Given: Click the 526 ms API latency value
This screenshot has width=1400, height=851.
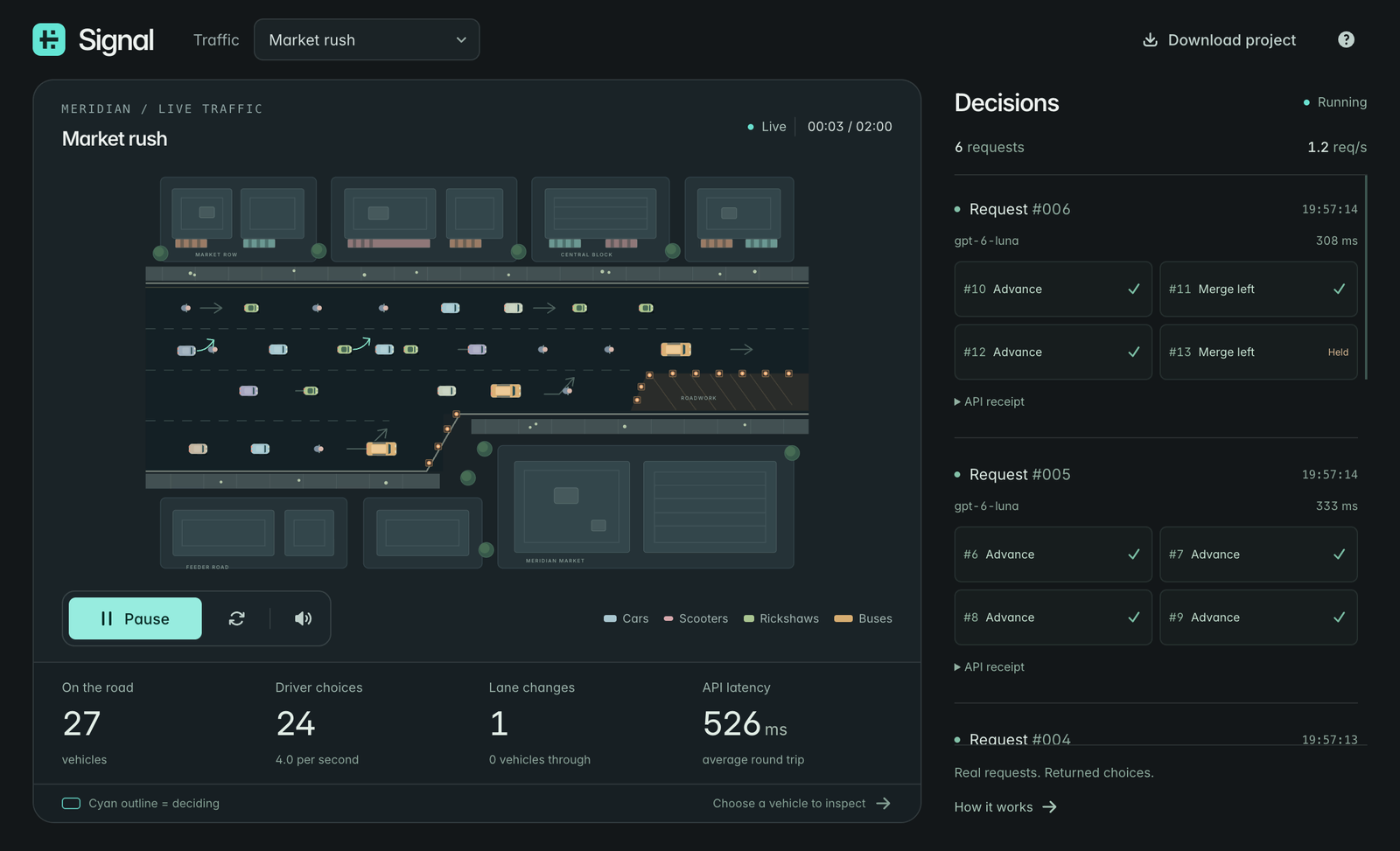Looking at the screenshot, I should click(745, 724).
